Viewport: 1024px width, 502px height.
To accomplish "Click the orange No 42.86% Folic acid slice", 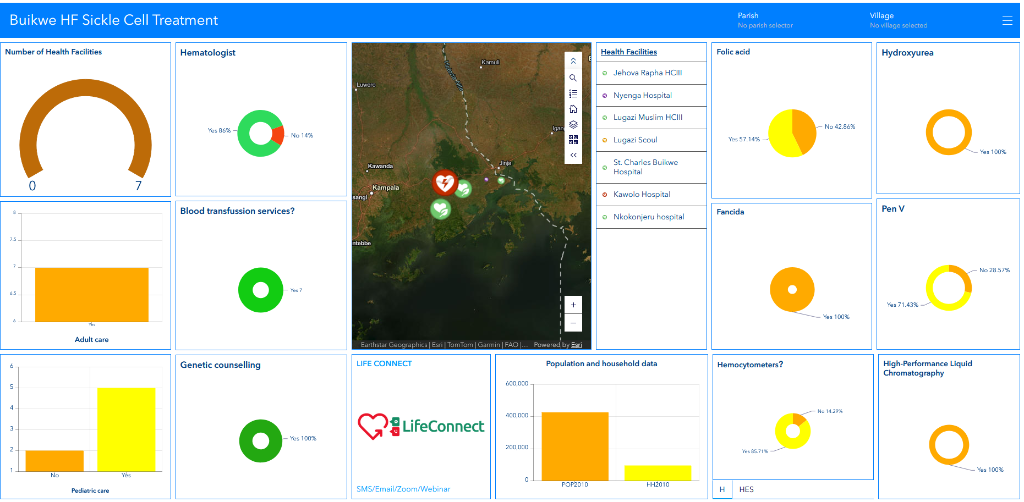I will [805, 129].
